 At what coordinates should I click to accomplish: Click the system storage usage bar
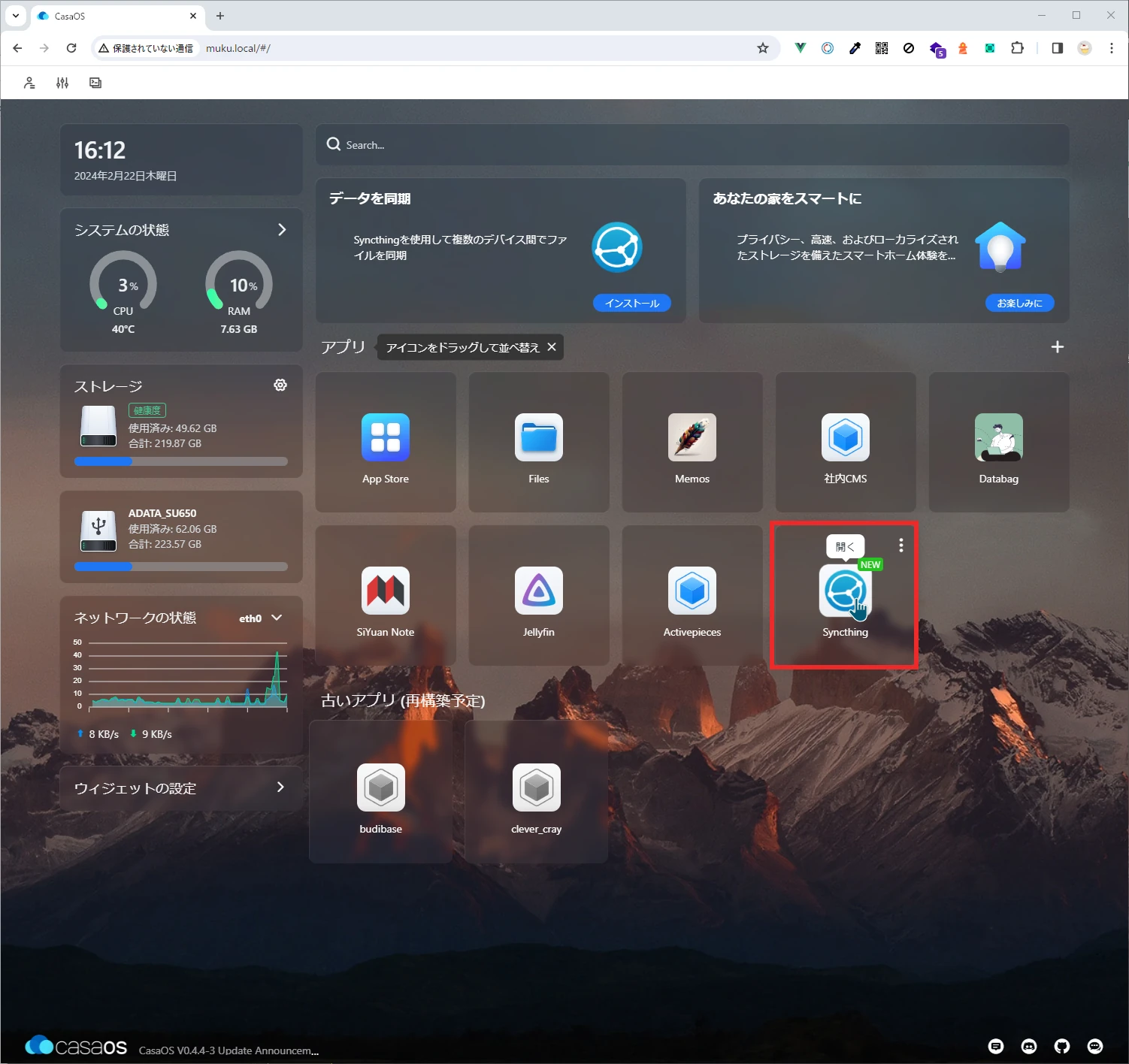coord(181,461)
